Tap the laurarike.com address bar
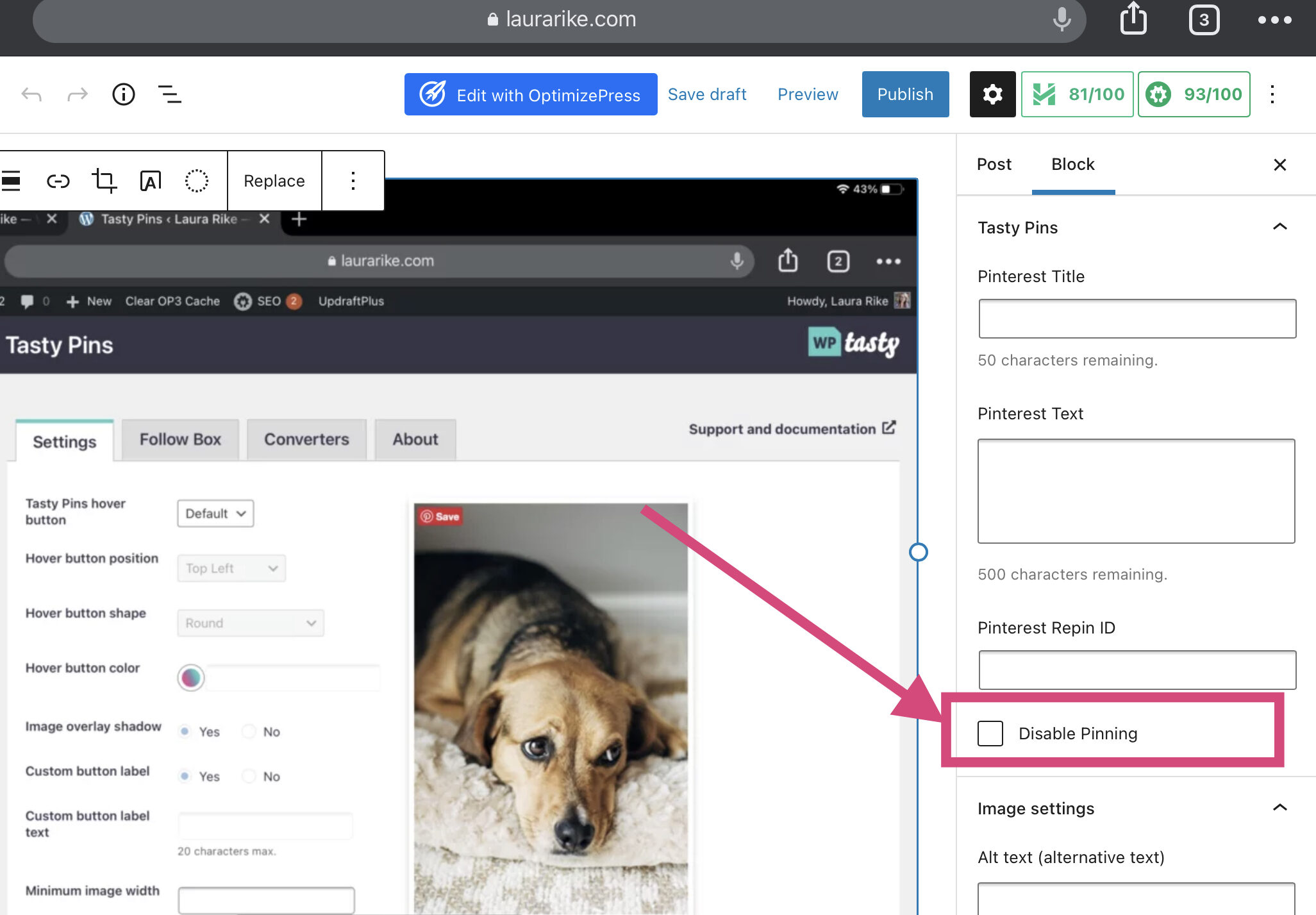1316x915 pixels. 559,19
